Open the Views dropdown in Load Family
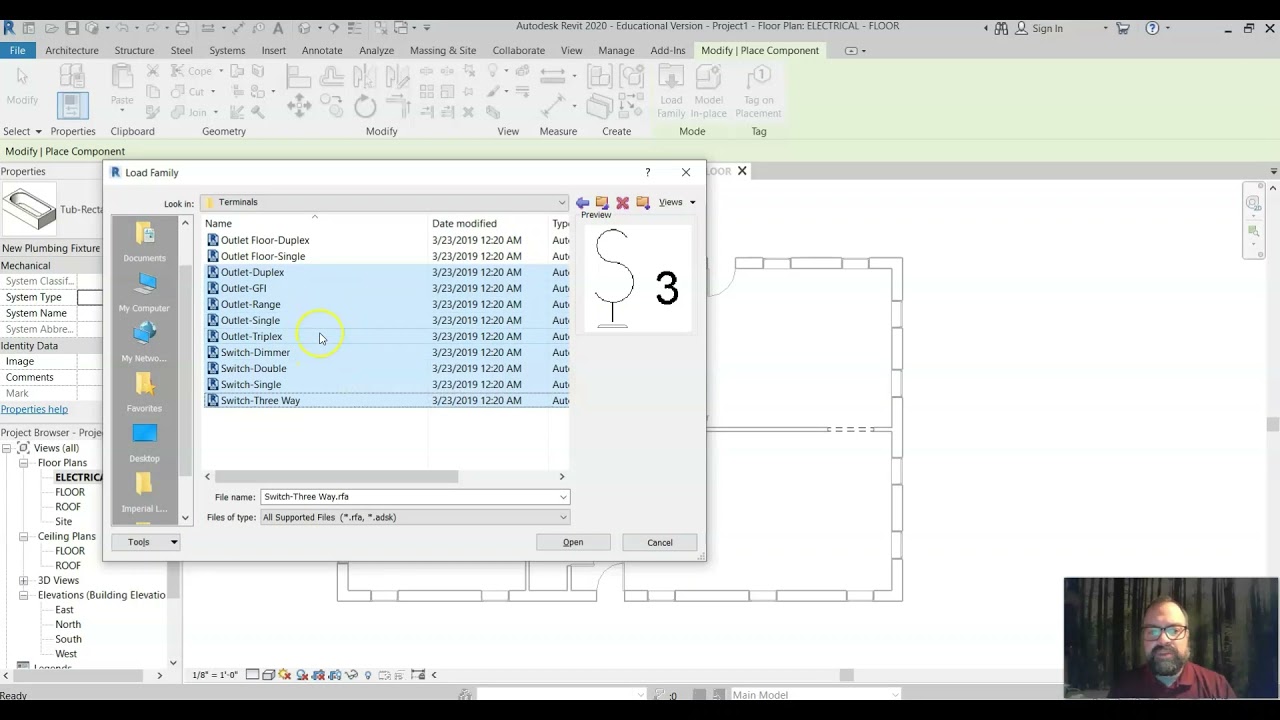Screen dimensions: 1280x720 pos(676,203)
